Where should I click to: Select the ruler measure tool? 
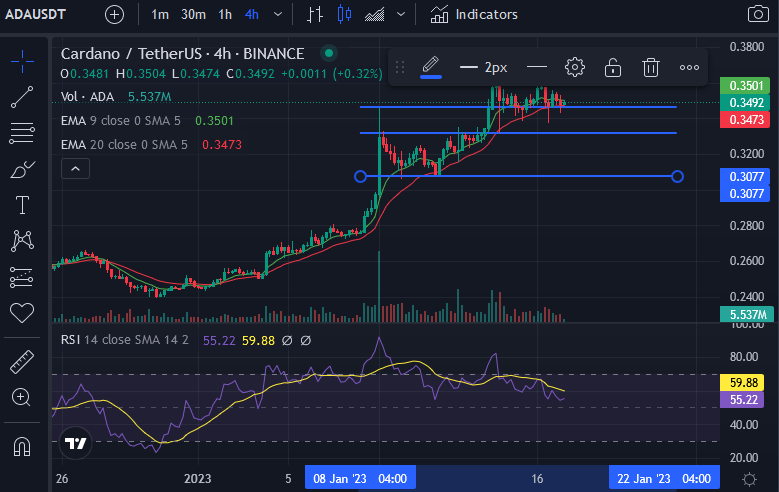[22, 362]
